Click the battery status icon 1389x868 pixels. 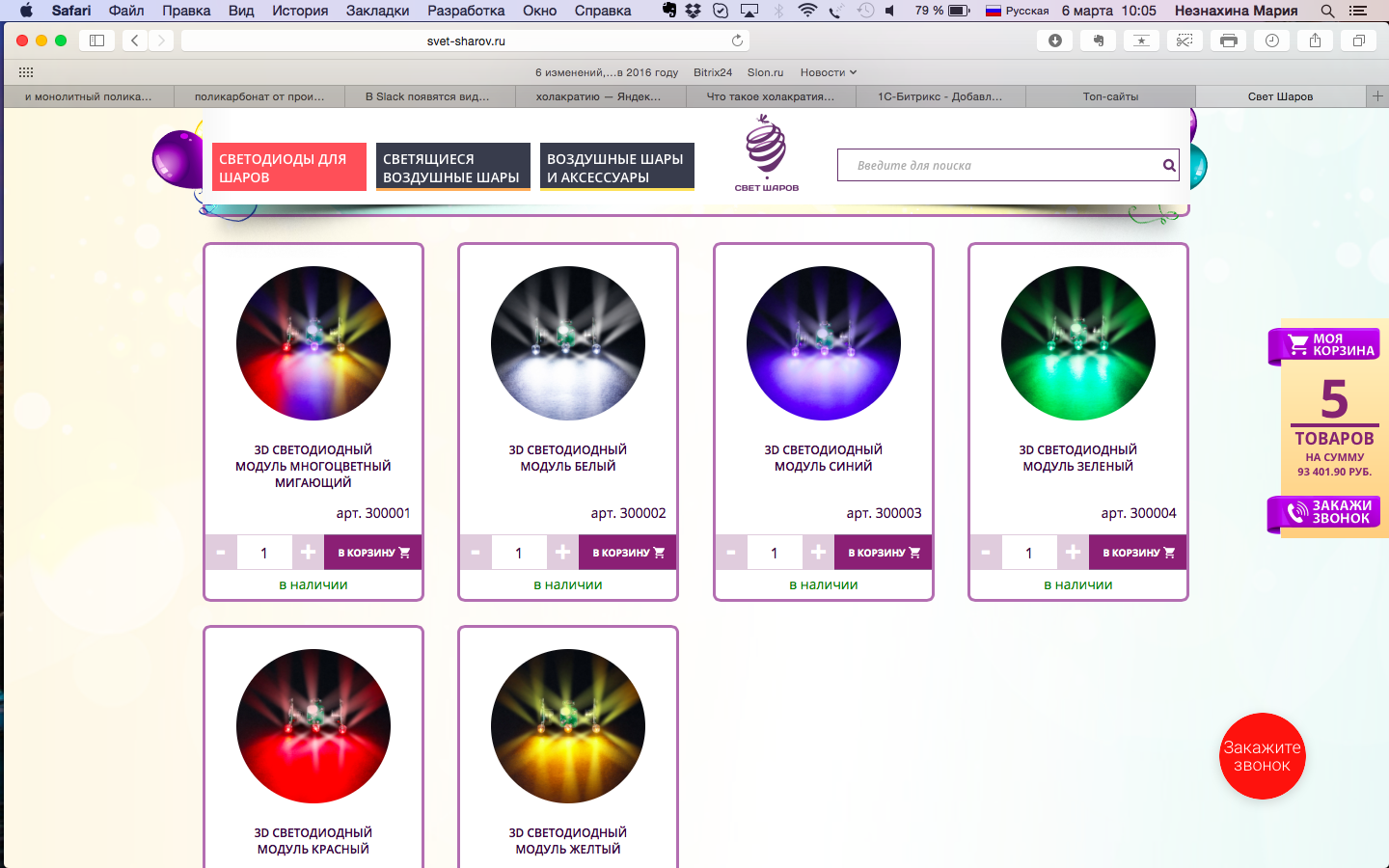pyautogui.click(x=959, y=11)
